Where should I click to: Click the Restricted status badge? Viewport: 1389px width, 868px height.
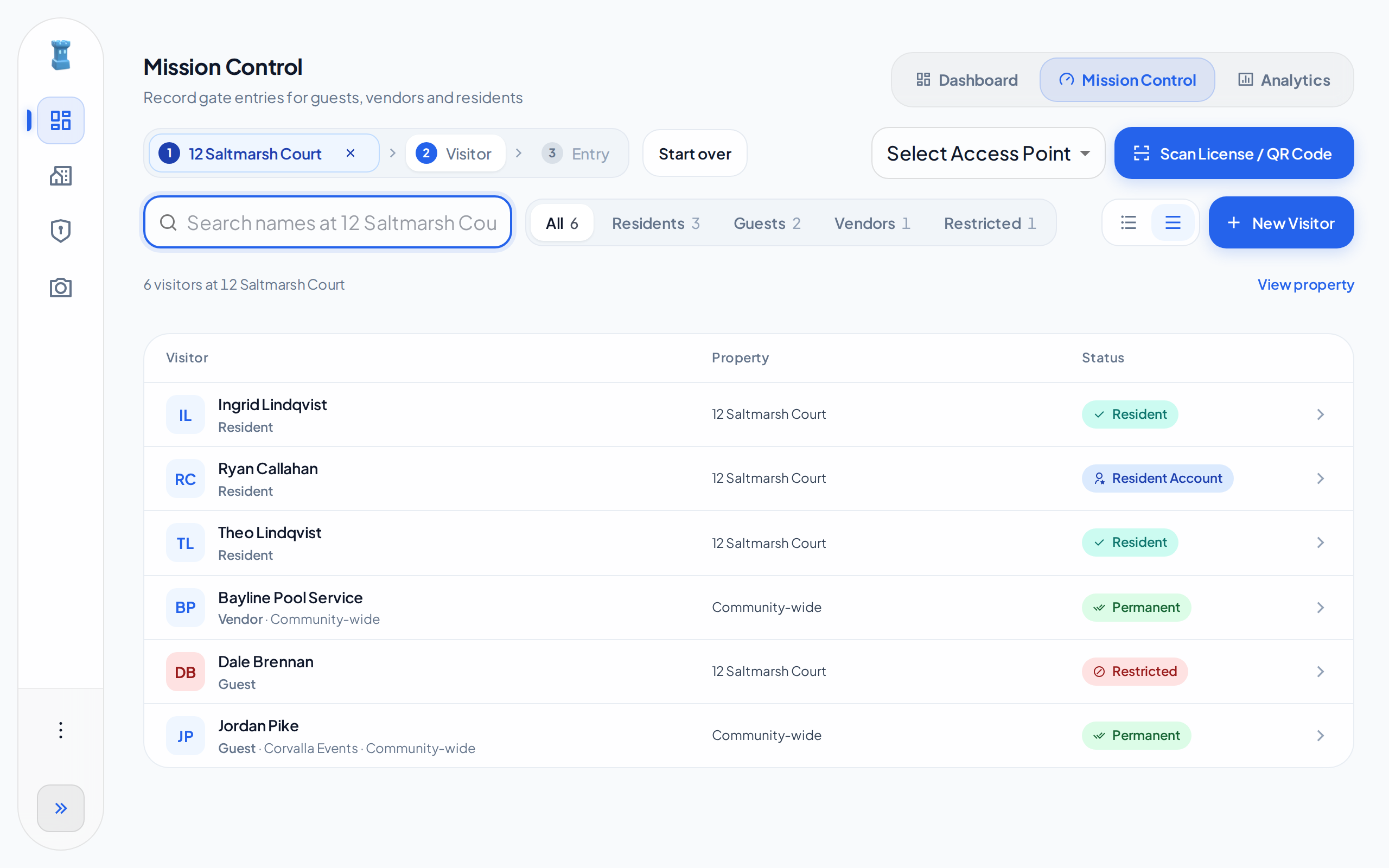1135,672
